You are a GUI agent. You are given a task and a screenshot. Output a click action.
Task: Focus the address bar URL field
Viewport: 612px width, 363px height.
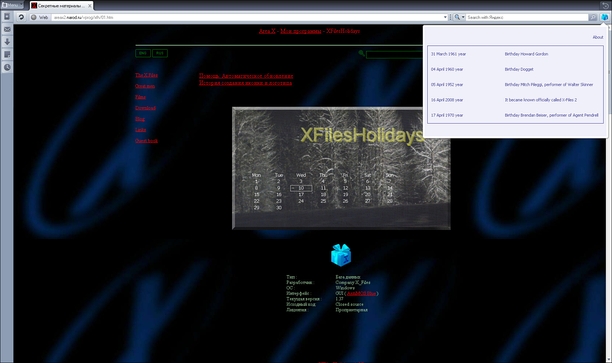coord(247,17)
